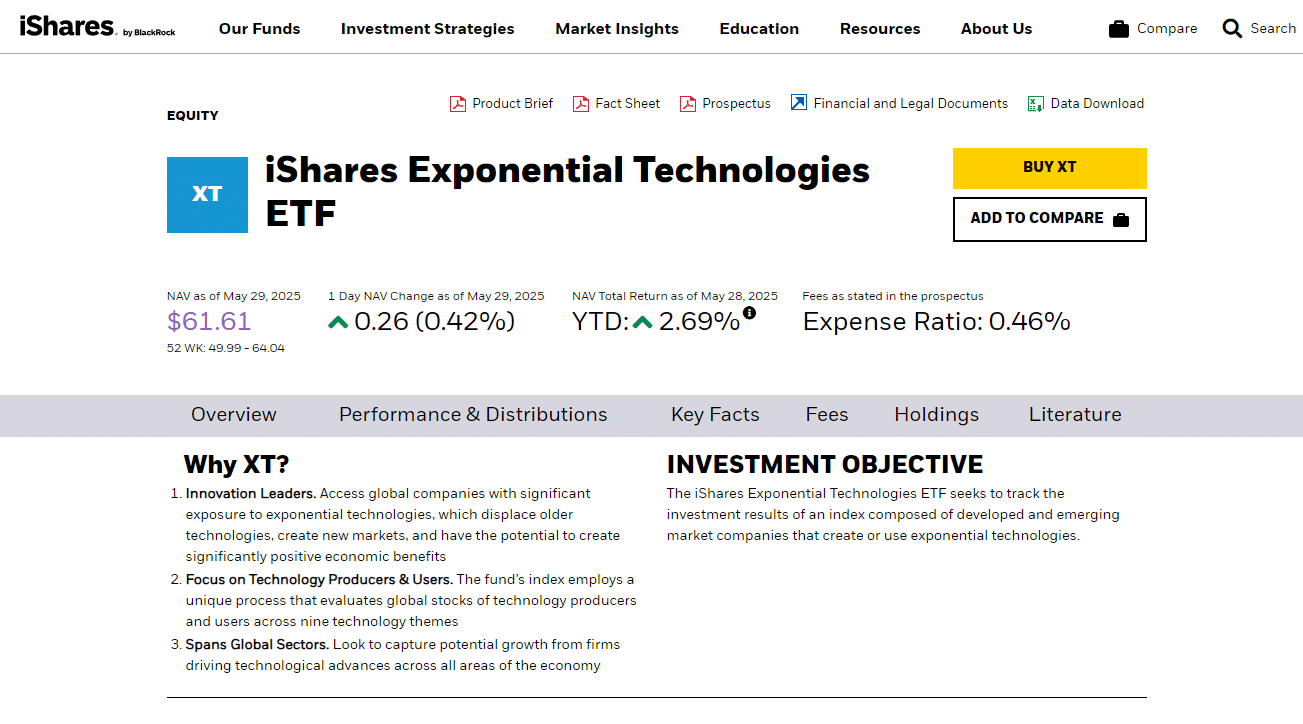Open the Literature tab
Image resolution: width=1303 pixels, height=724 pixels.
(x=1075, y=415)
